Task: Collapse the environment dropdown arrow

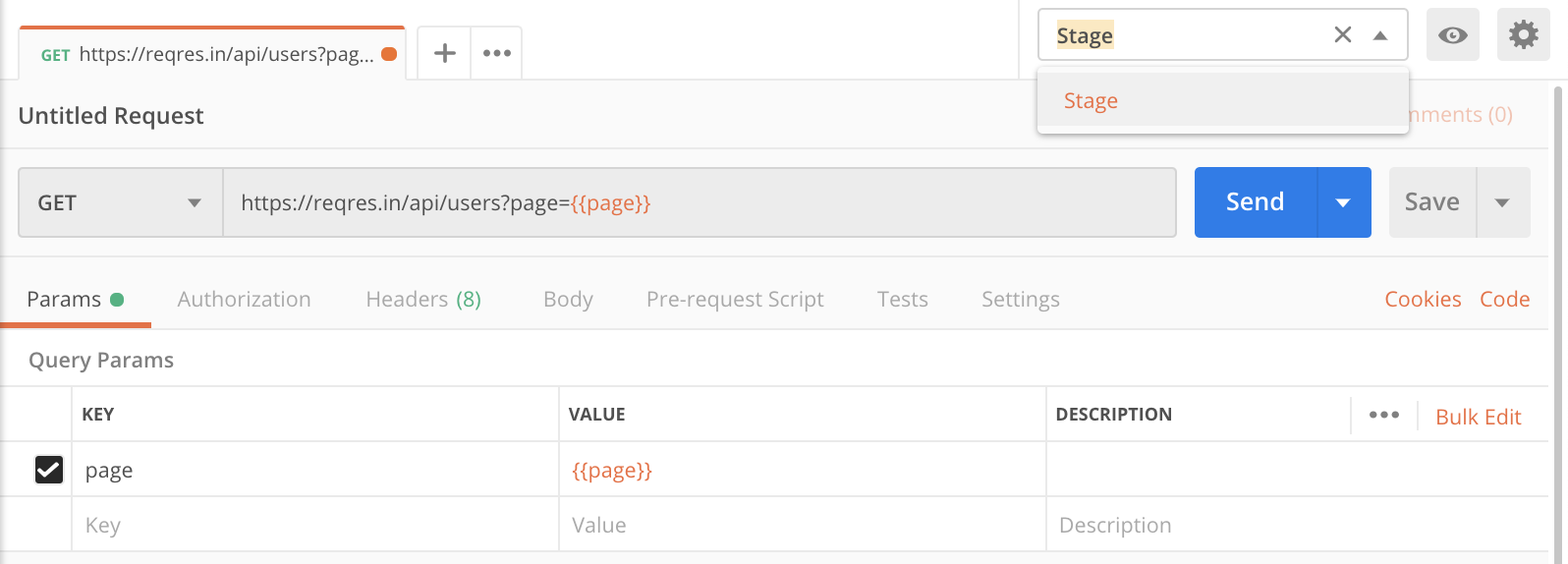Action: pos(1380,35)
